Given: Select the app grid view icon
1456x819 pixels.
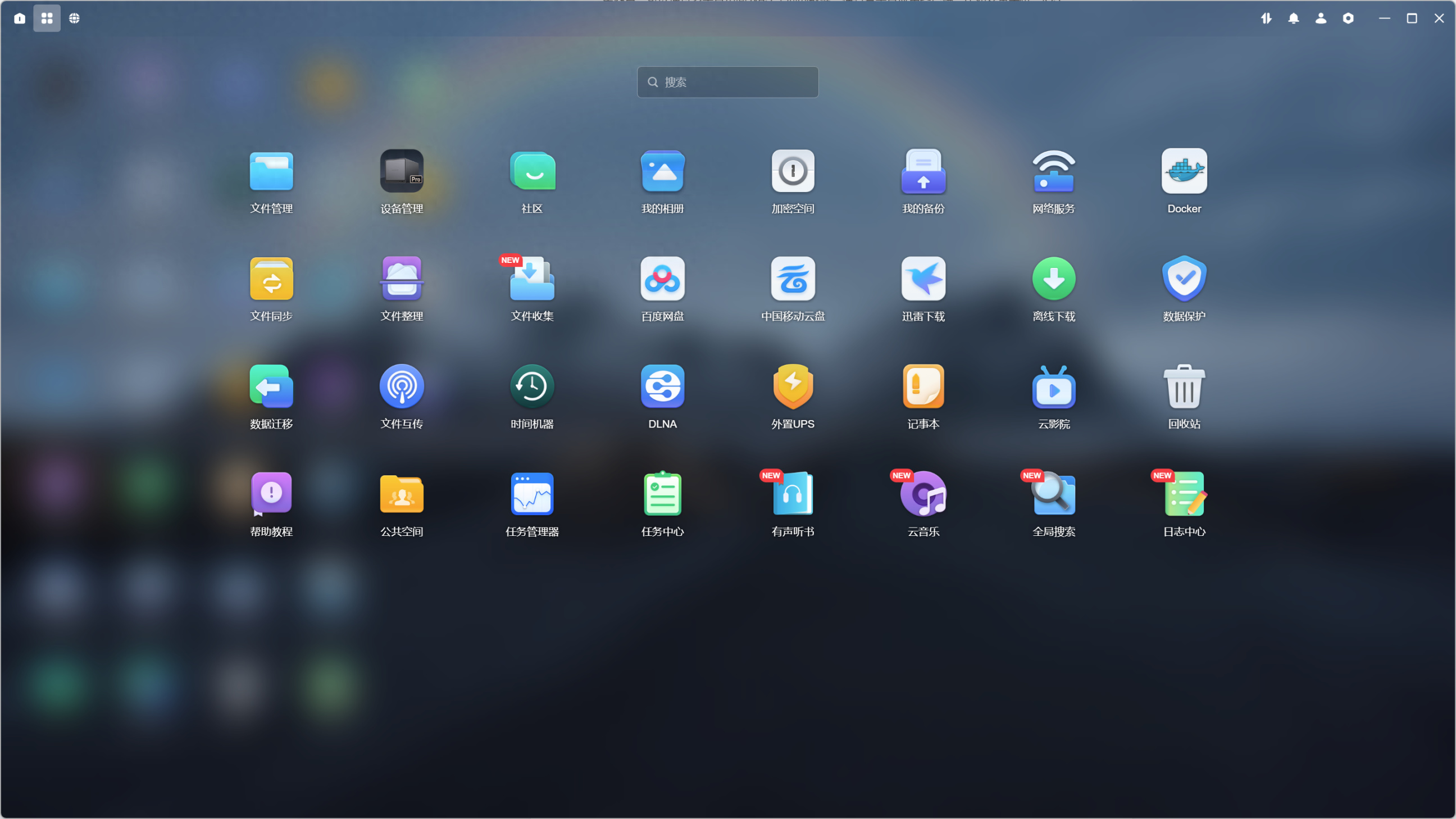Looking at the screenshot, I should click(47, 18).
